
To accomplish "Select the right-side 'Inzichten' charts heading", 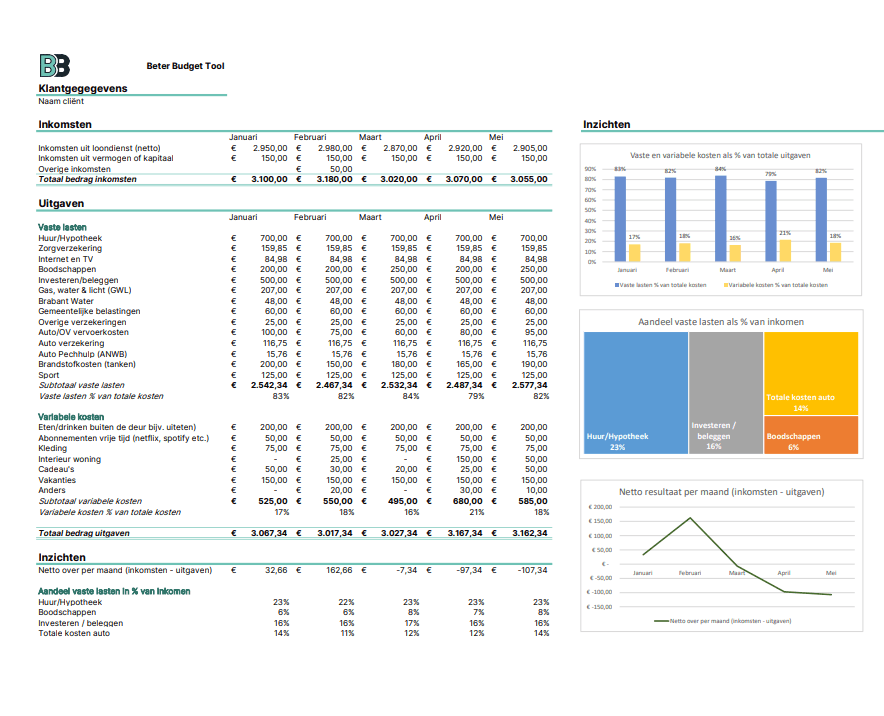I will pos(607,125).
